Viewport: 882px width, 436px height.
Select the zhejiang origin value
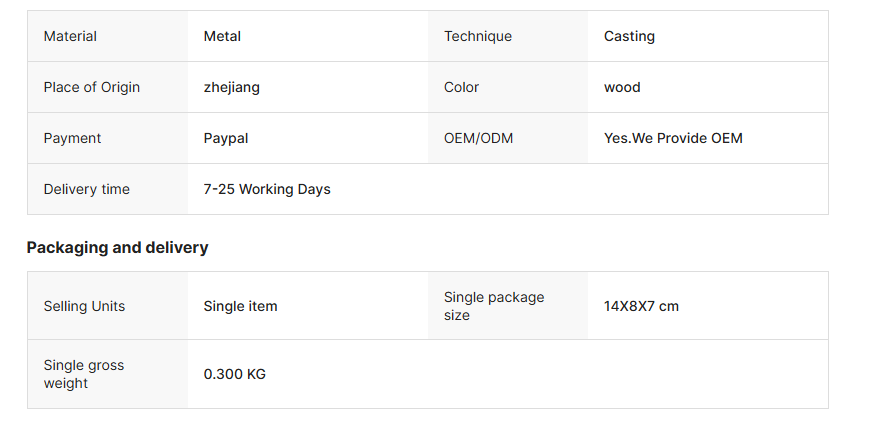pyautogui.click(x=232, y=88)
